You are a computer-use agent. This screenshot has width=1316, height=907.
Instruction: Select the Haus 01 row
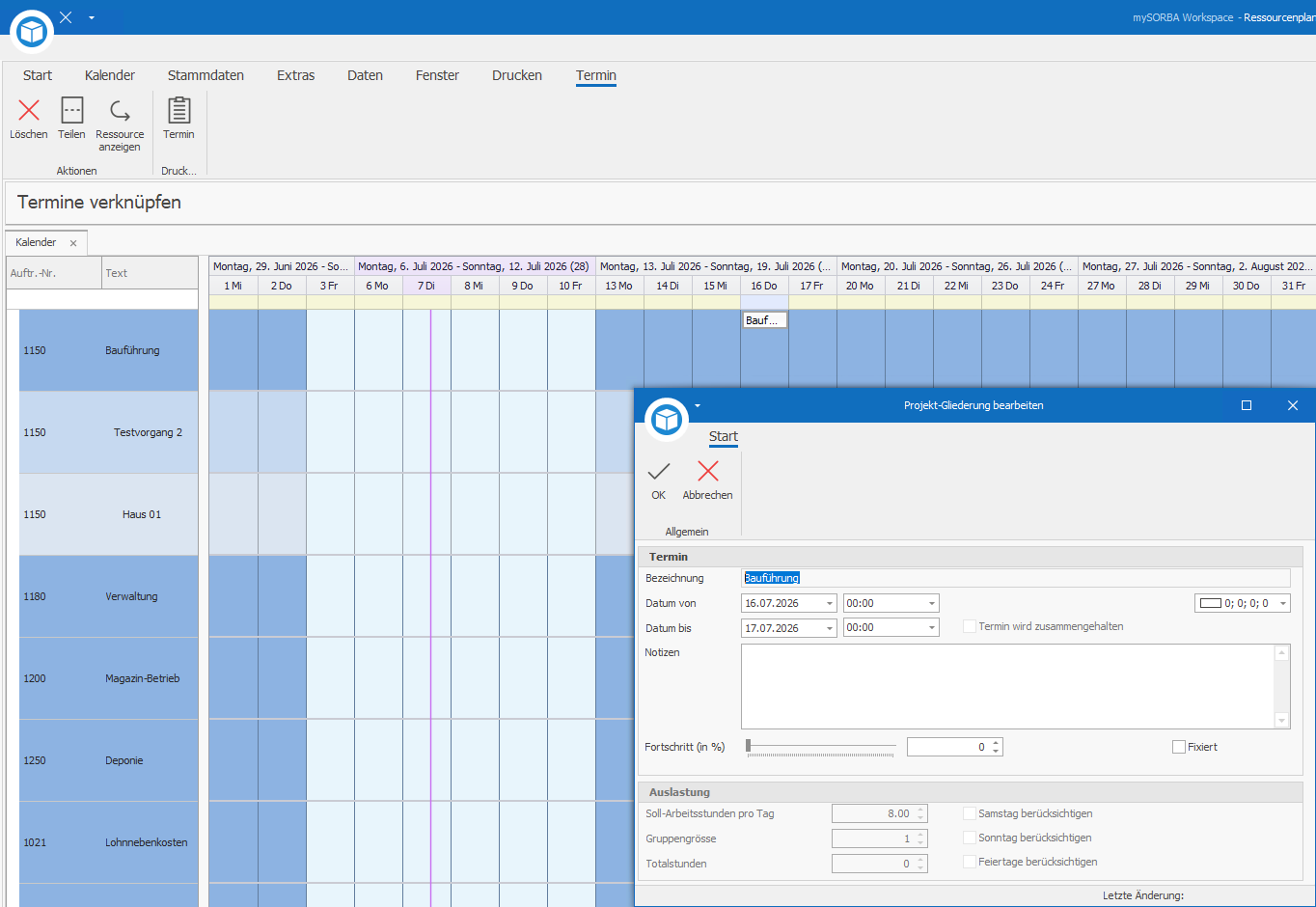[x=108, y=514]
